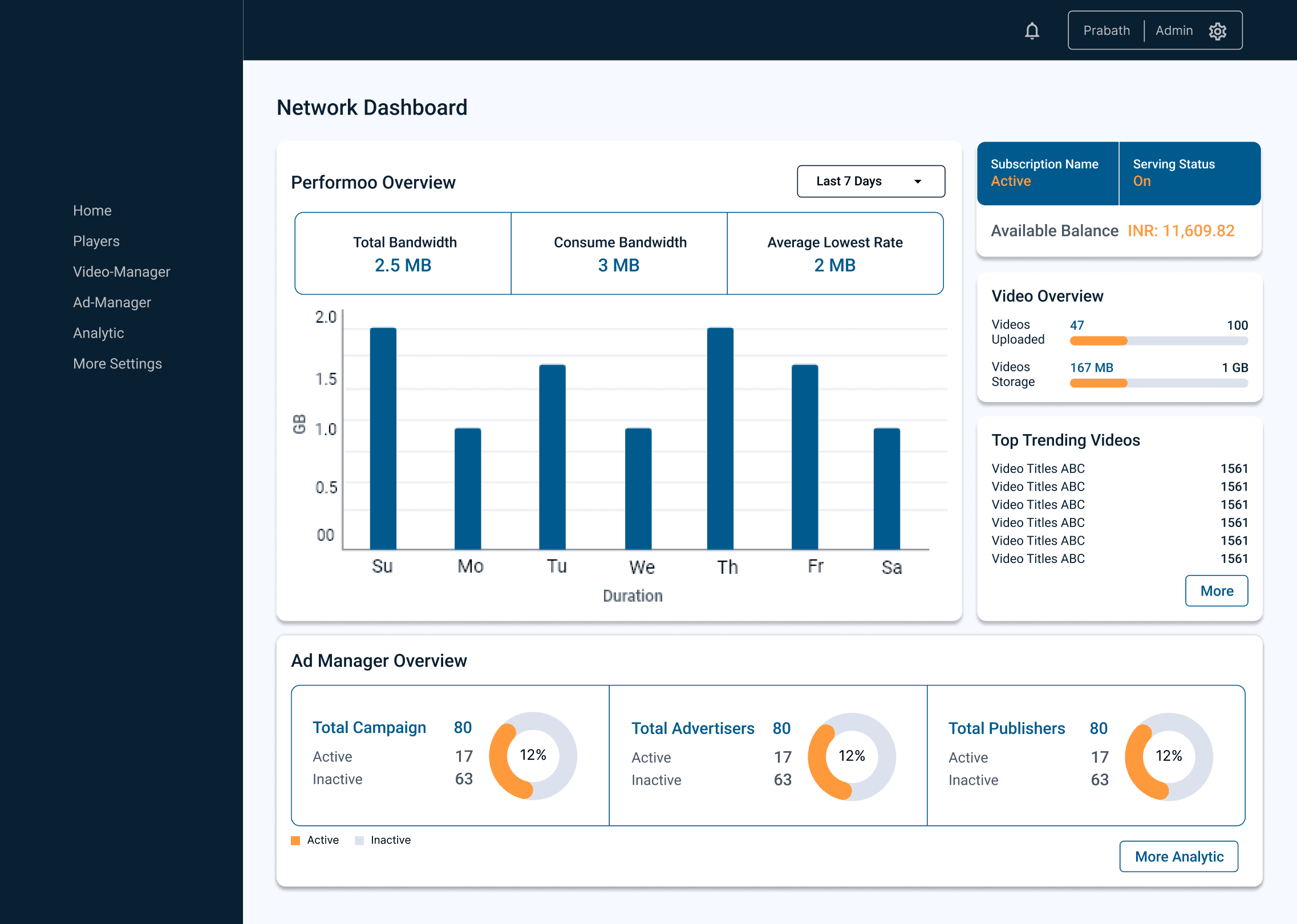
Task: Click the notification bell icon
Action: pos(1032,31)
